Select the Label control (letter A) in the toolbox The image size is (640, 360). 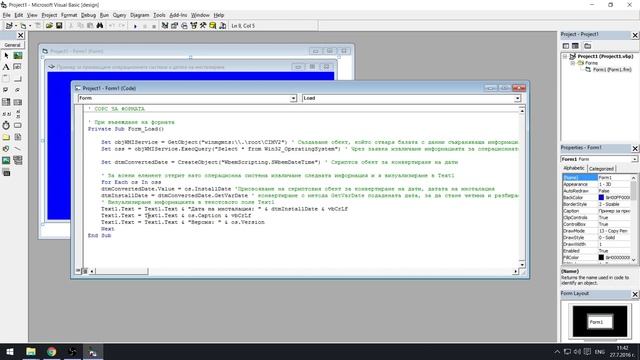pos(6,67)
